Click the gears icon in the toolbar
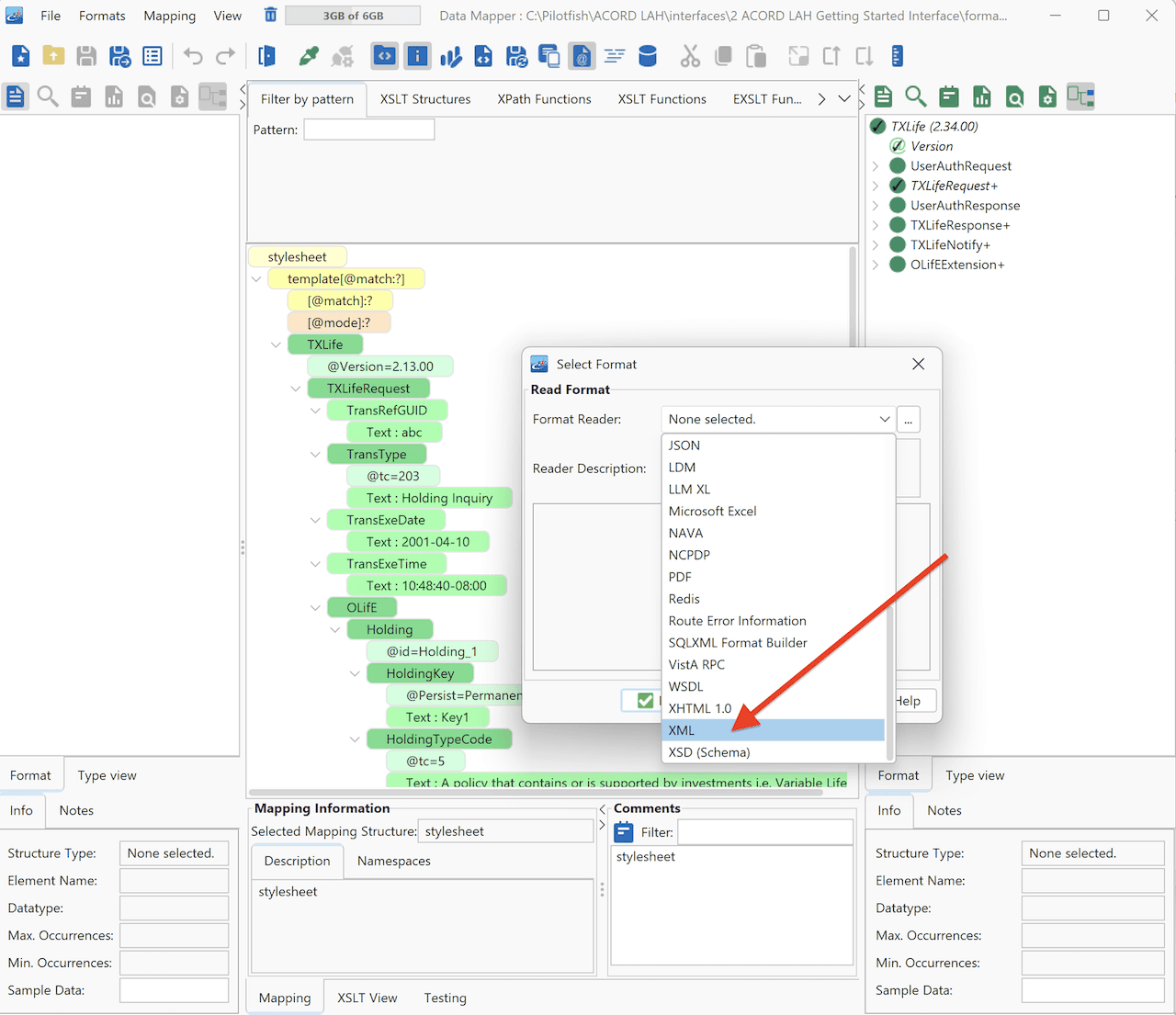The image size is (1176, 1015). [342, 56]
